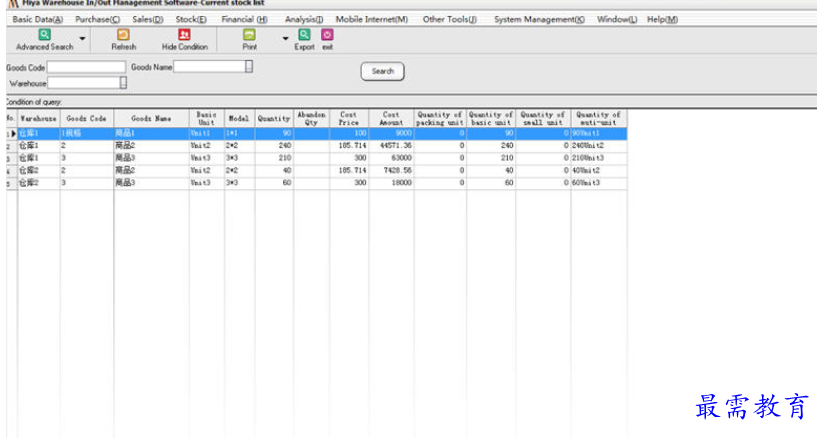Click the 40Unit2 muti-unit cell
This screenshot has height=438, width=817.
tap(599, 170)
